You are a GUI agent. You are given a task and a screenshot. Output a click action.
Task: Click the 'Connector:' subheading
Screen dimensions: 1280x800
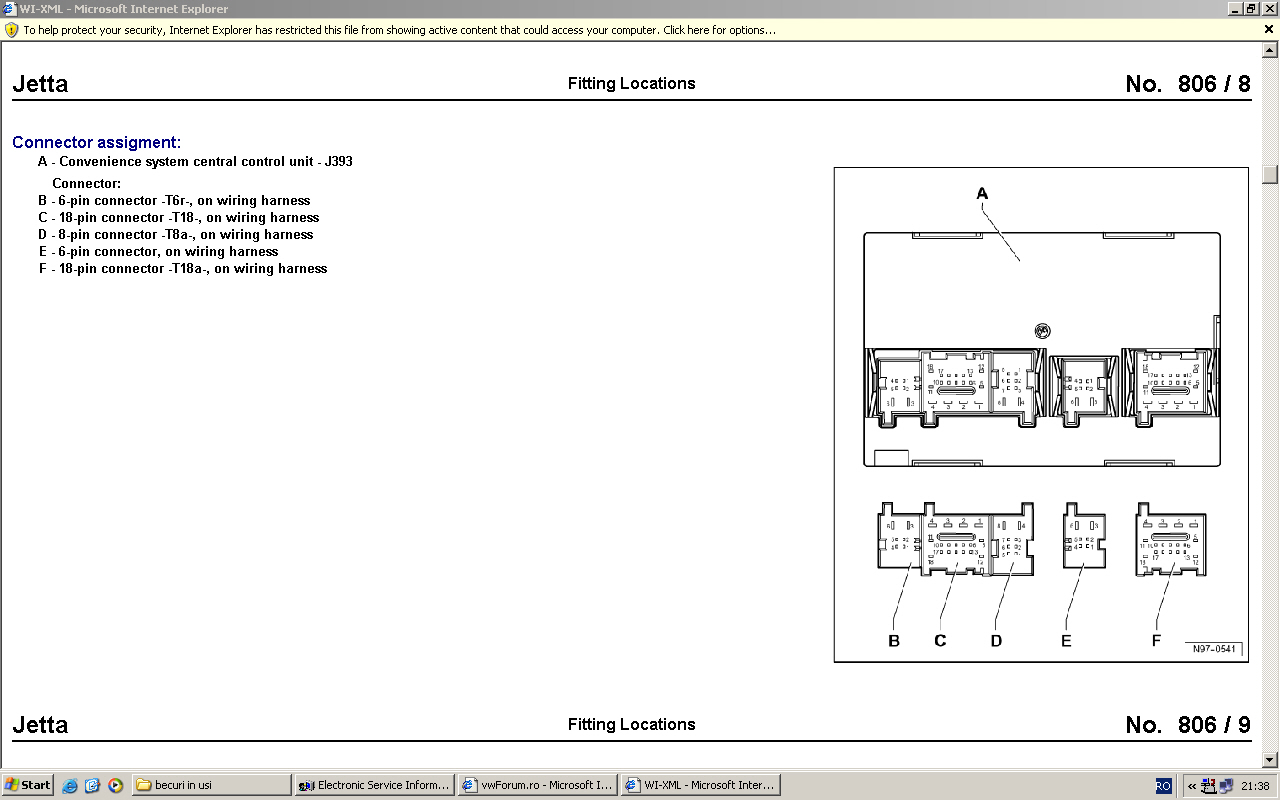(87, 183)
